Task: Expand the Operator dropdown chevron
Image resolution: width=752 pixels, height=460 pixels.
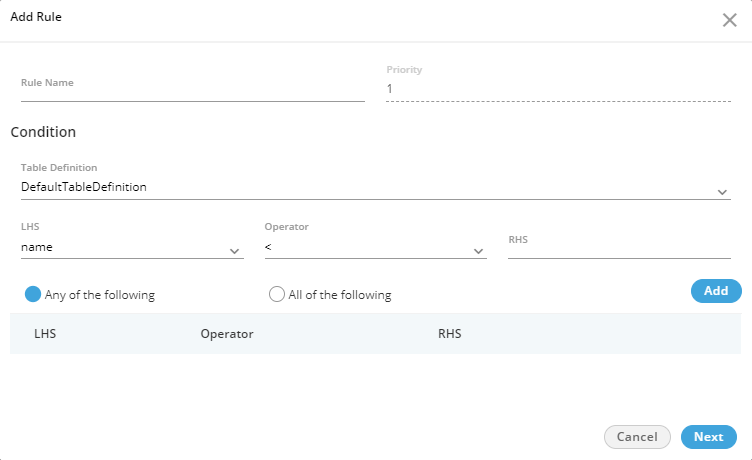Action: (478, 251)
